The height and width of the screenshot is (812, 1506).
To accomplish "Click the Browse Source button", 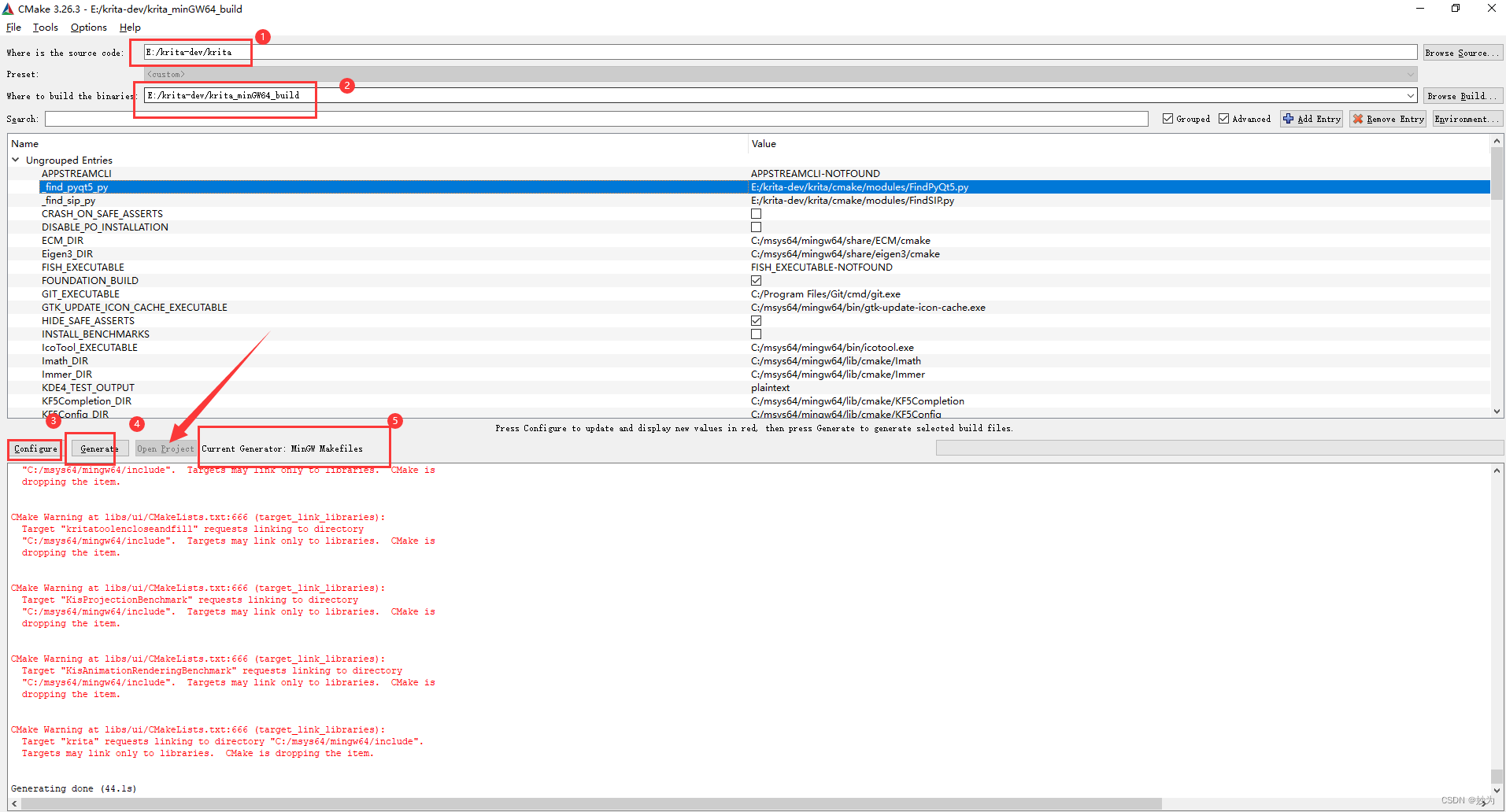I will 1462,53.
